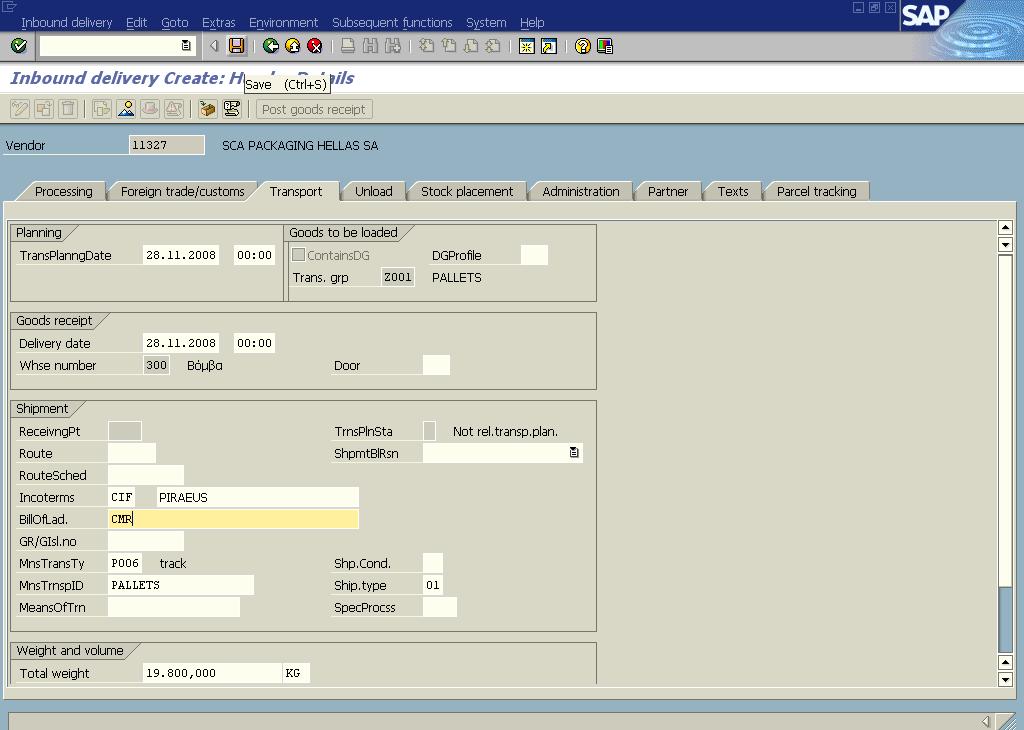Click the Overview mountain icon

(x=126, y=109)
